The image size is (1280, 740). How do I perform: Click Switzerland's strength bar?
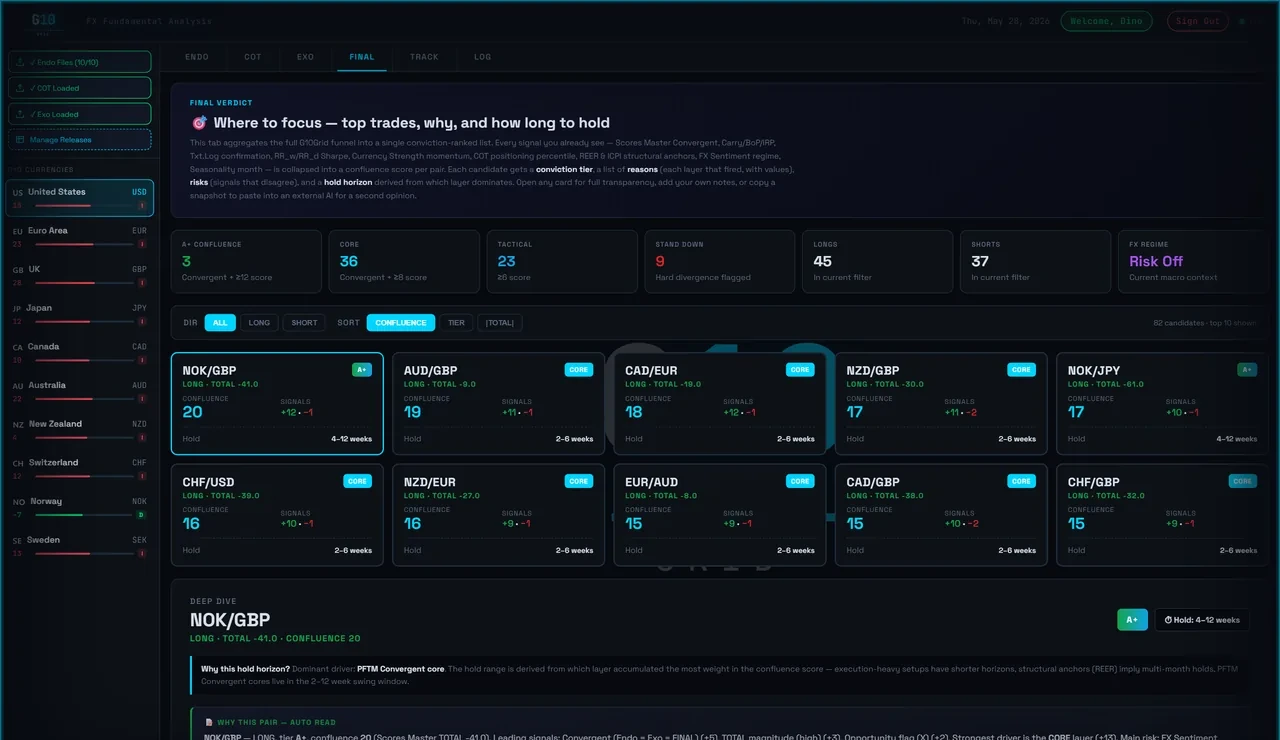click(83, 476)
